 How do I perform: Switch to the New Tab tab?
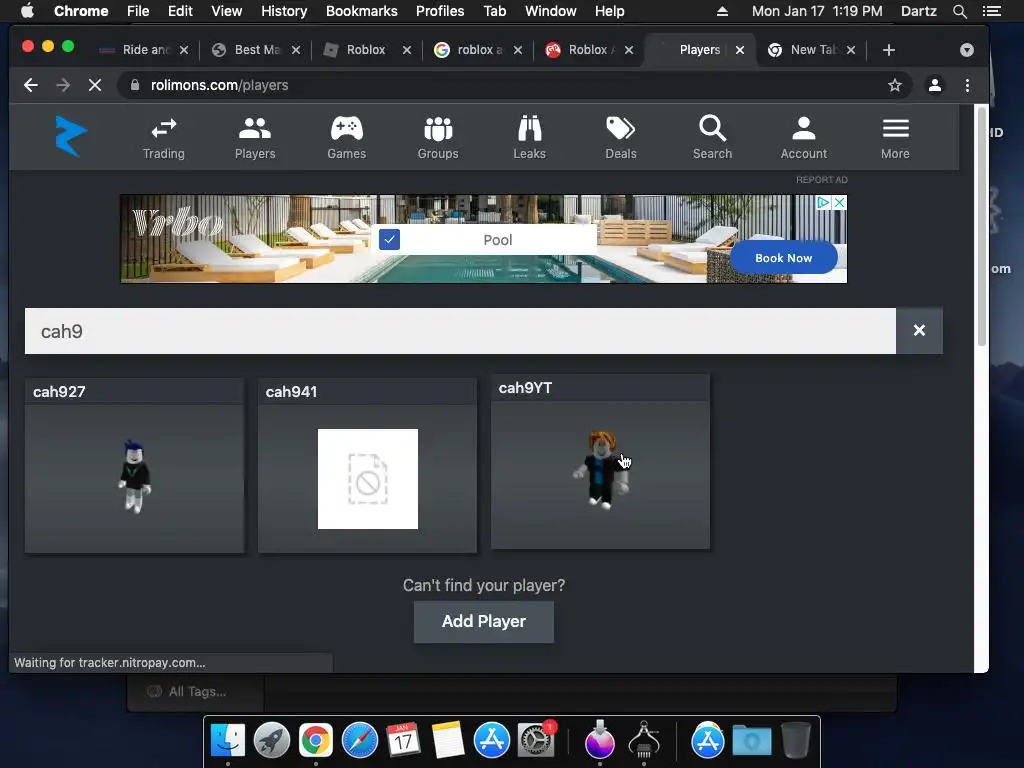[x=810, y=50]
